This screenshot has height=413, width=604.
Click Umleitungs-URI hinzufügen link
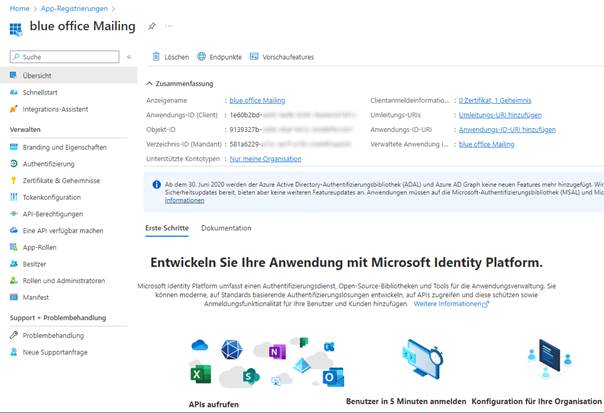[x=500, y=115]
